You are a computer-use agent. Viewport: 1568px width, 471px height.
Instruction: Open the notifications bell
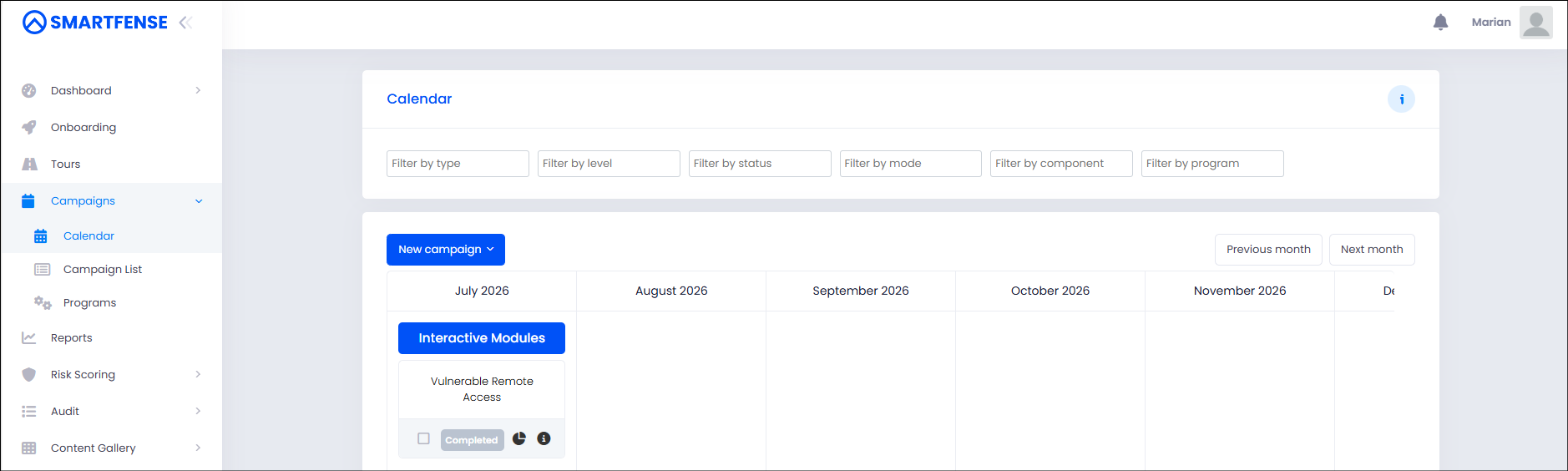coord(1440,23)
